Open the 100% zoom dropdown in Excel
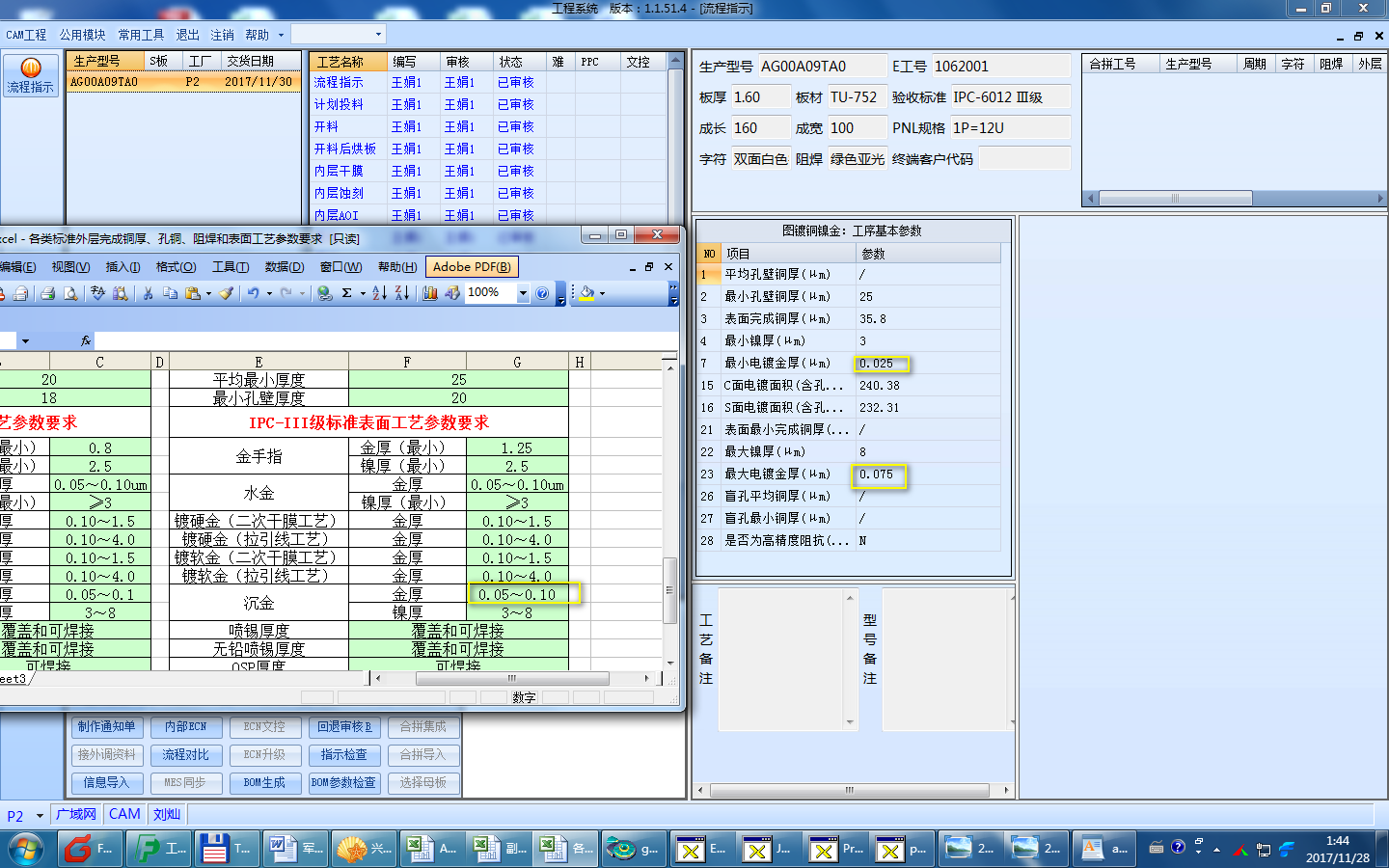The height and width of the screenshot is (868, 1389). coord(523,293)
